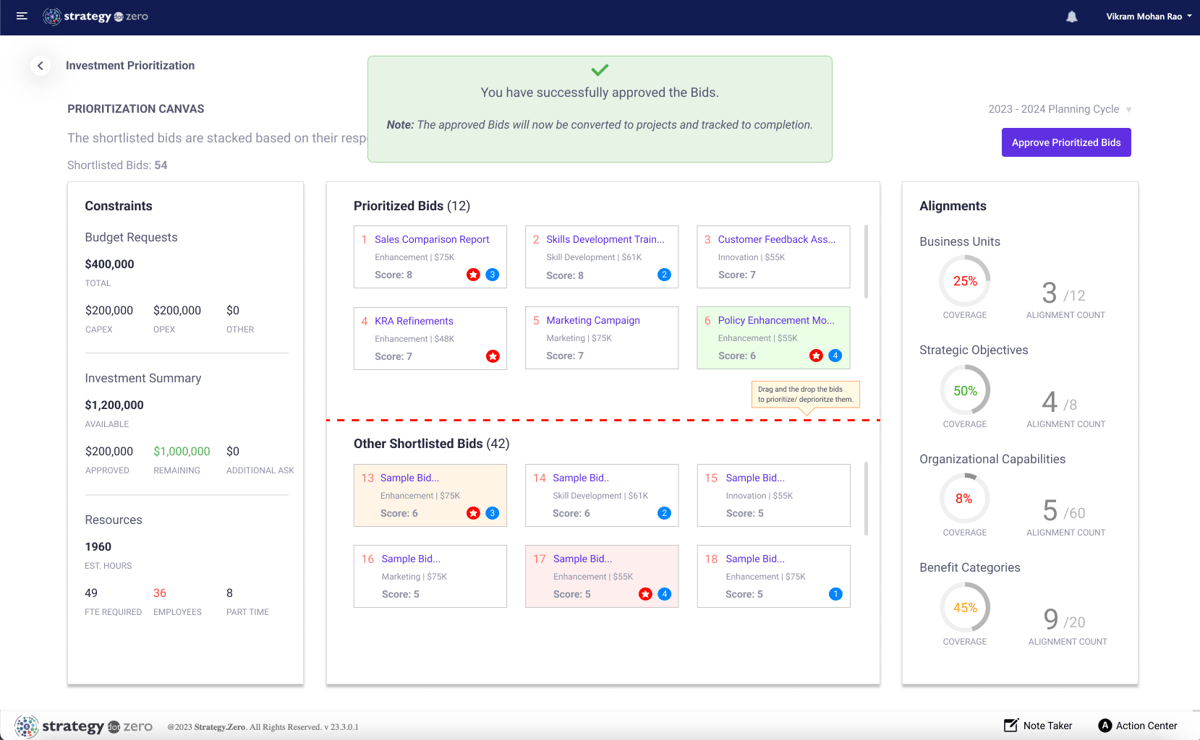
Task: Open Policy Enhancement bid link
Action: pyautogui.click(x=776, y=321)
